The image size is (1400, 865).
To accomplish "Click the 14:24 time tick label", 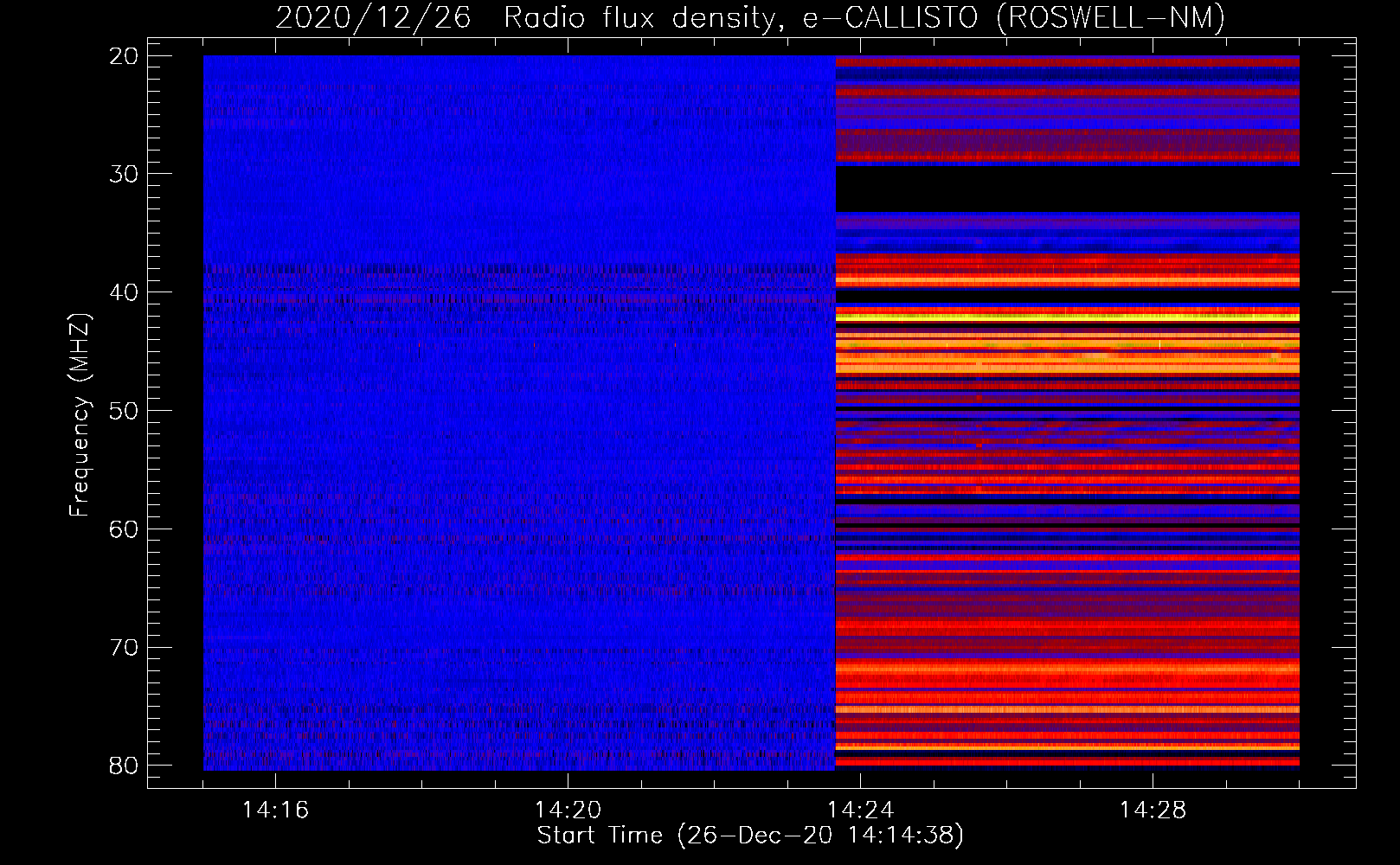I will point(860,811).
